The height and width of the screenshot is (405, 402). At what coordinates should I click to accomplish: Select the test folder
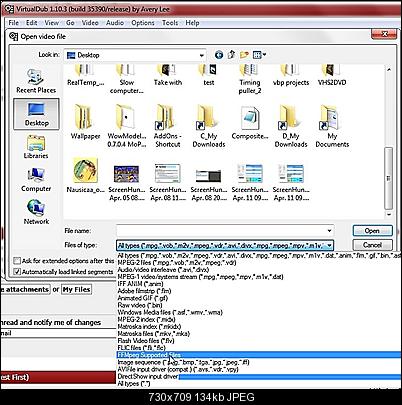coord(209,76)
